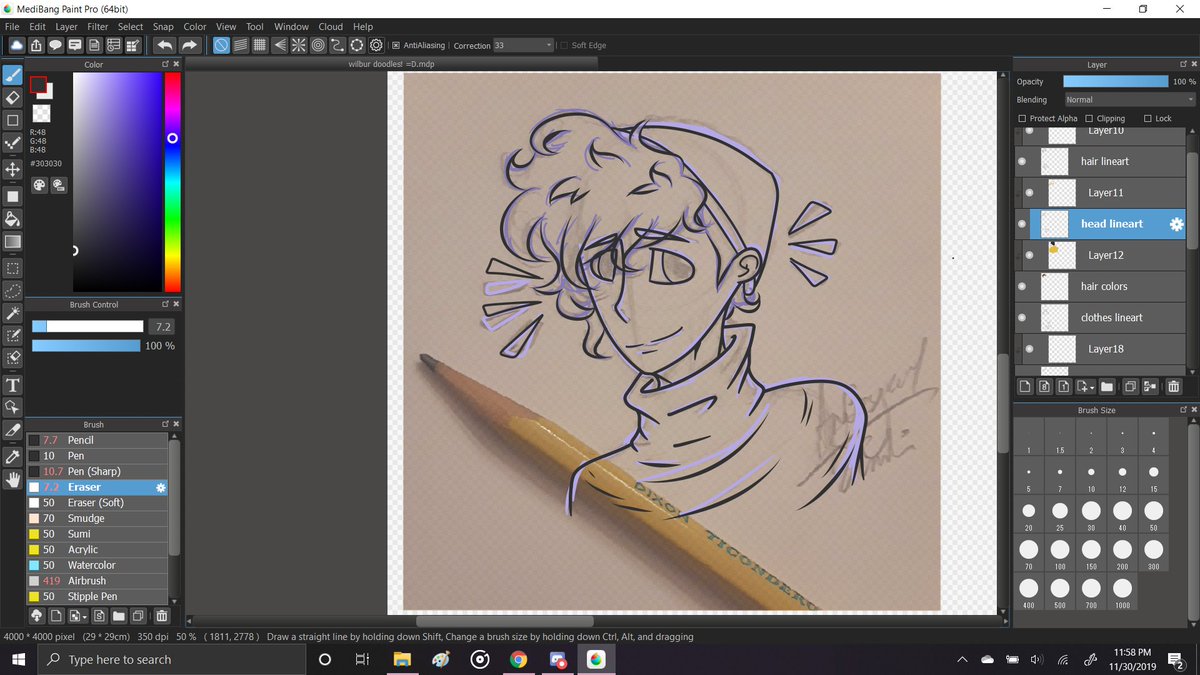Select the Pen (Sharp) brush
This screenshot has height=675, width=1200.
click(x=97, y=471)
